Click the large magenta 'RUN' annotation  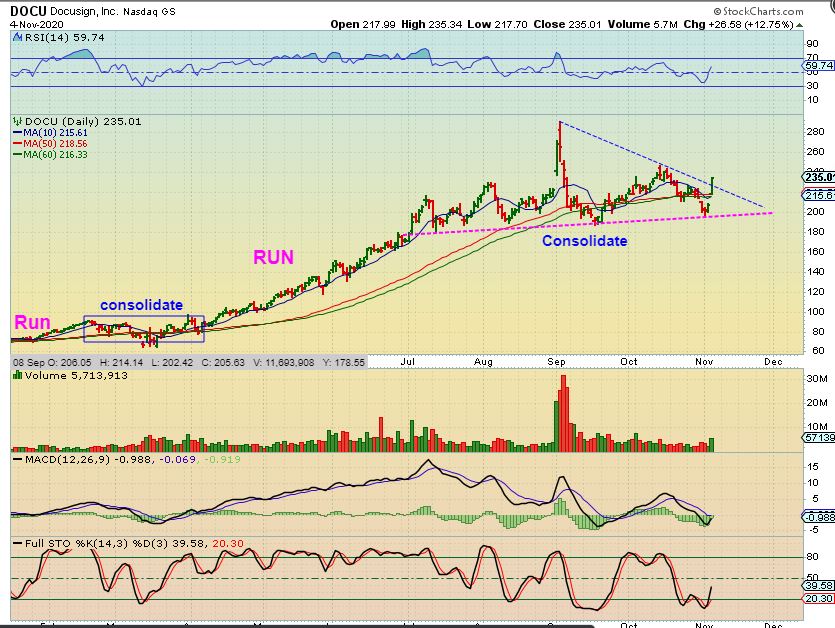coord(273,257)
